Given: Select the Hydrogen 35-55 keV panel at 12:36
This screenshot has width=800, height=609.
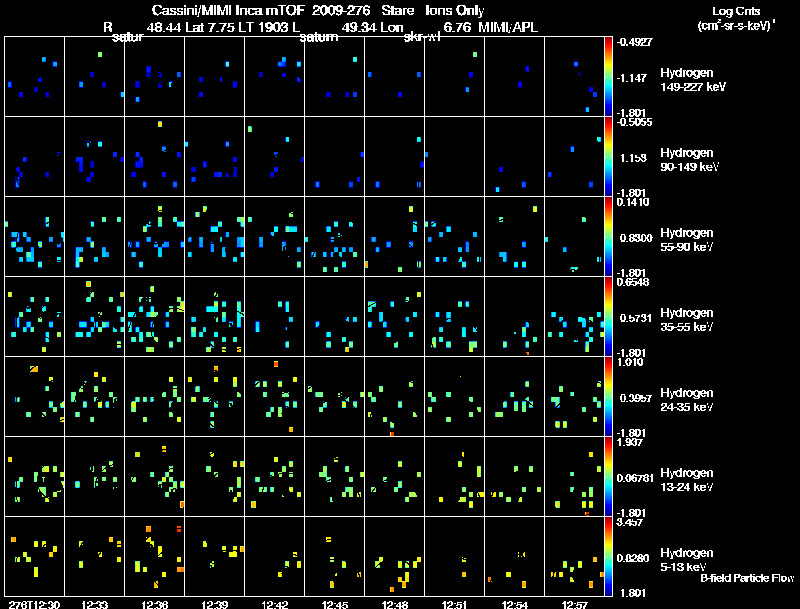Looking at the screenshot, I should click(155, 316).
